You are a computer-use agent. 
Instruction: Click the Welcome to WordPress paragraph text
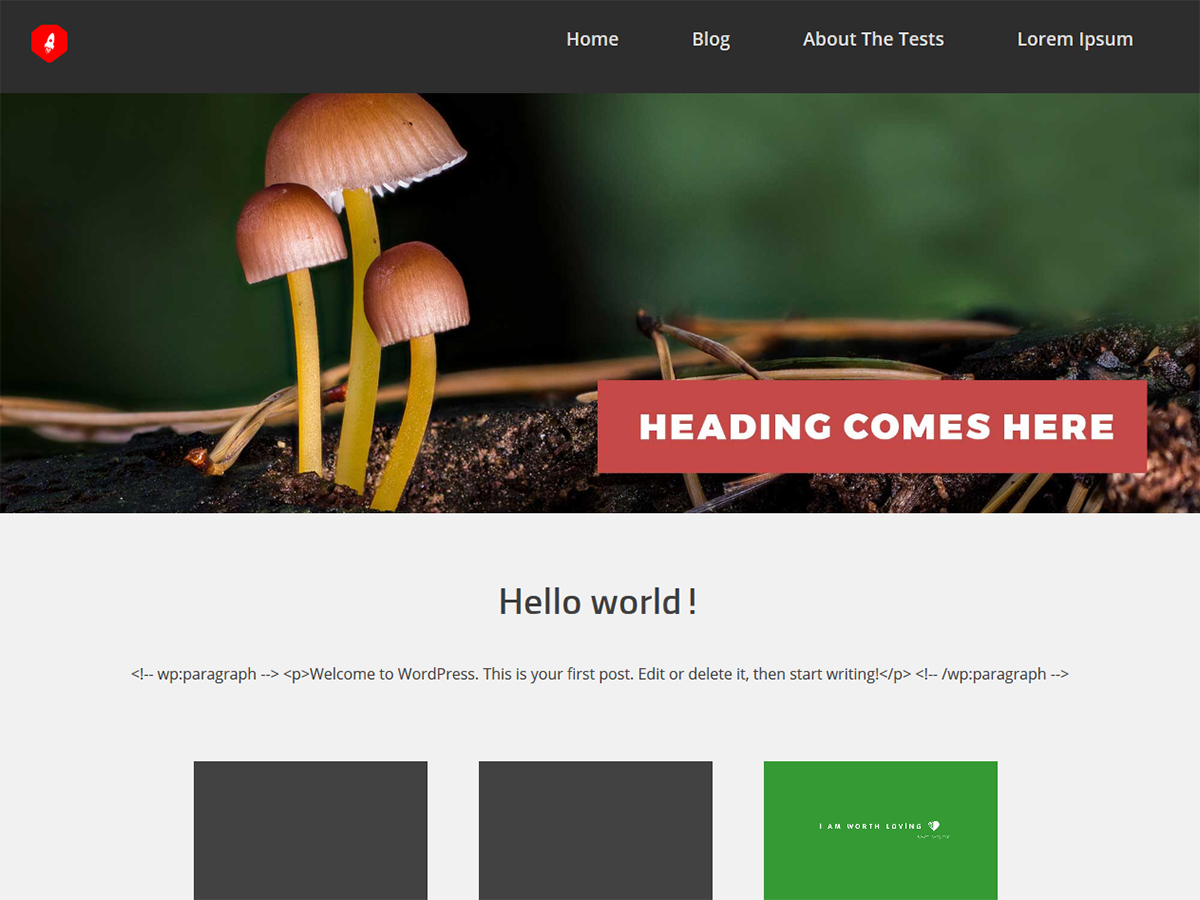[599, 674]
